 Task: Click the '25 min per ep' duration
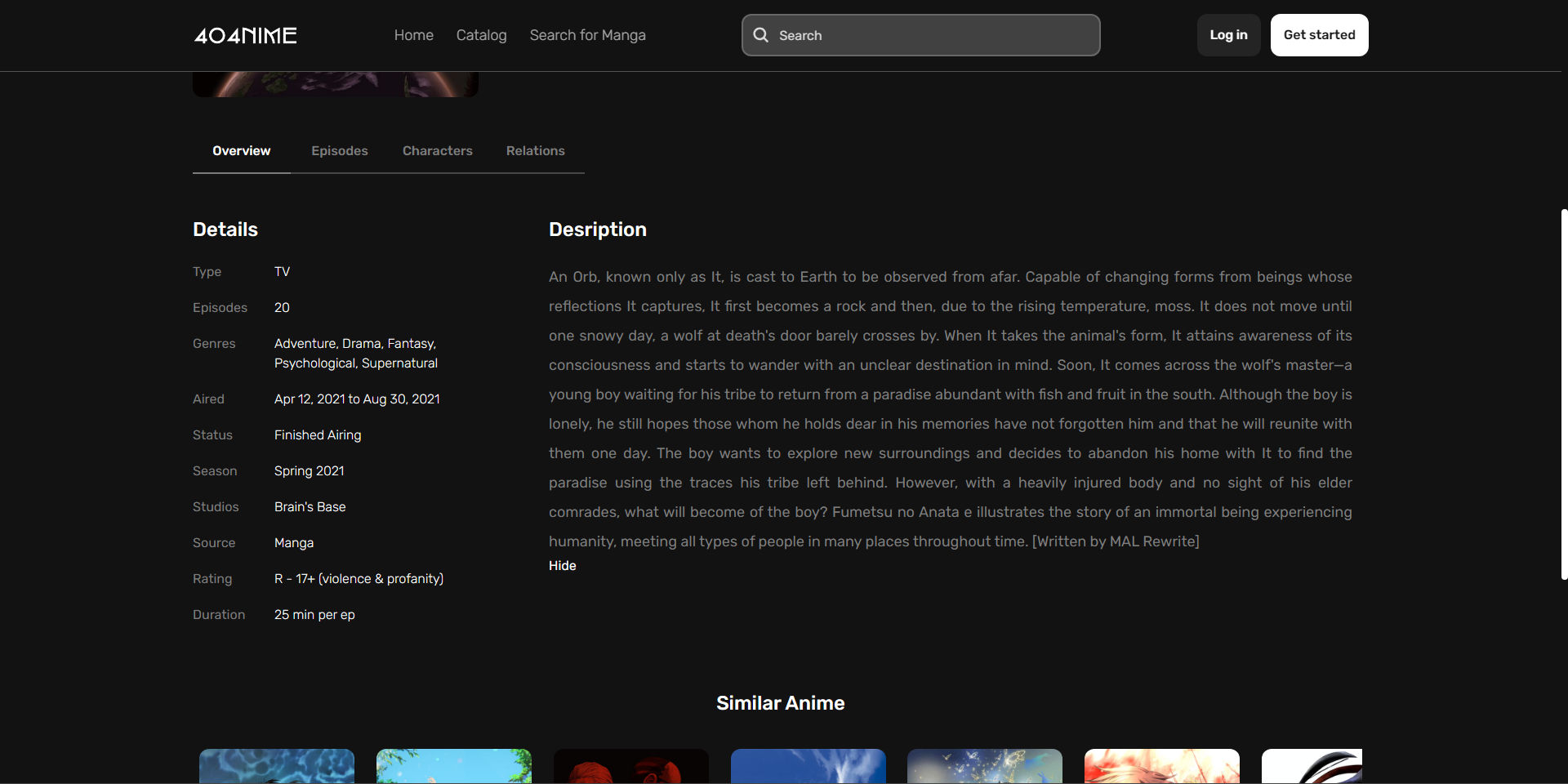[x=314, y=615]
